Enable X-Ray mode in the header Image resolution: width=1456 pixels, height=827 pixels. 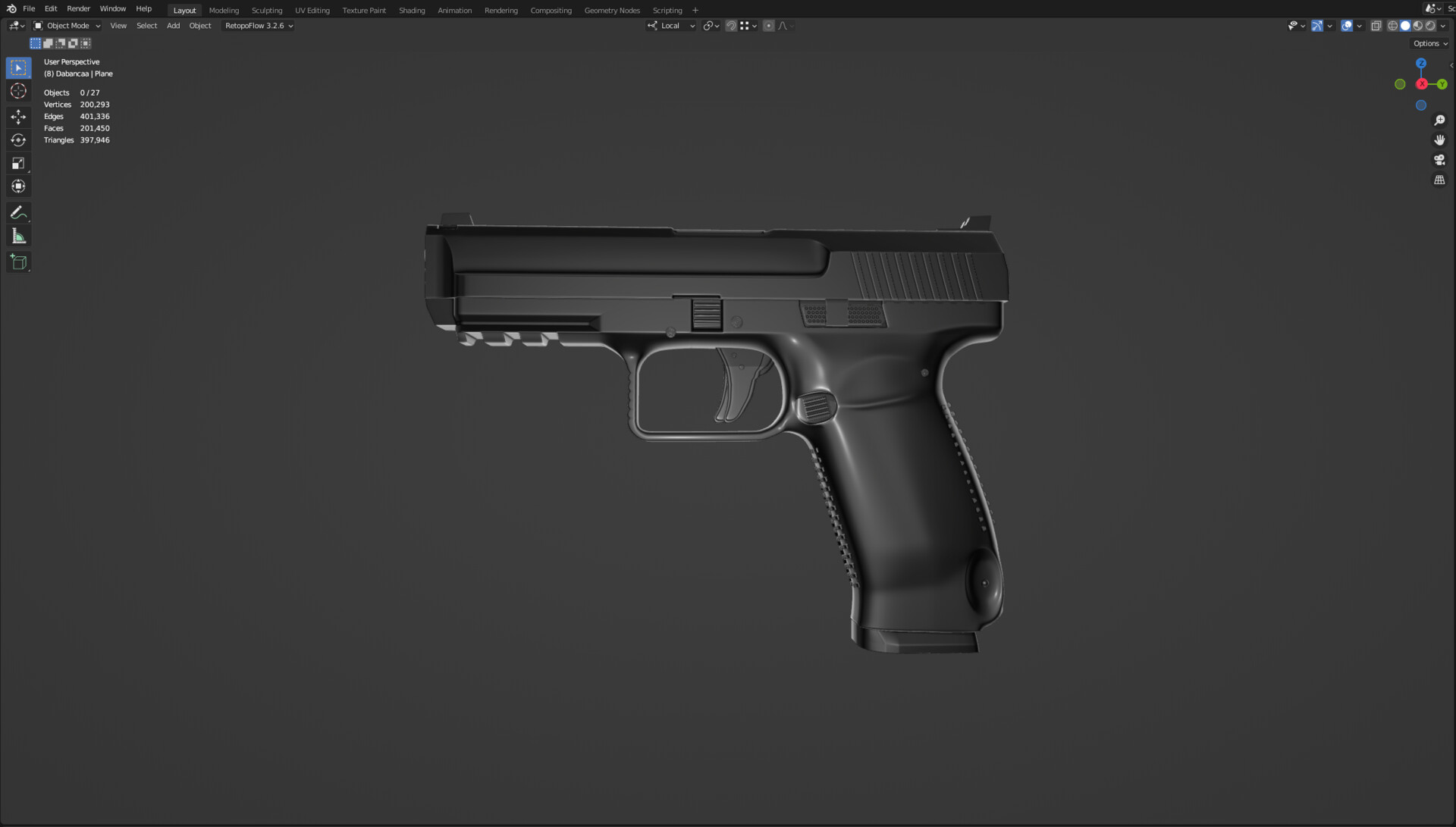pyautogui.click(x=1376, y=25)
